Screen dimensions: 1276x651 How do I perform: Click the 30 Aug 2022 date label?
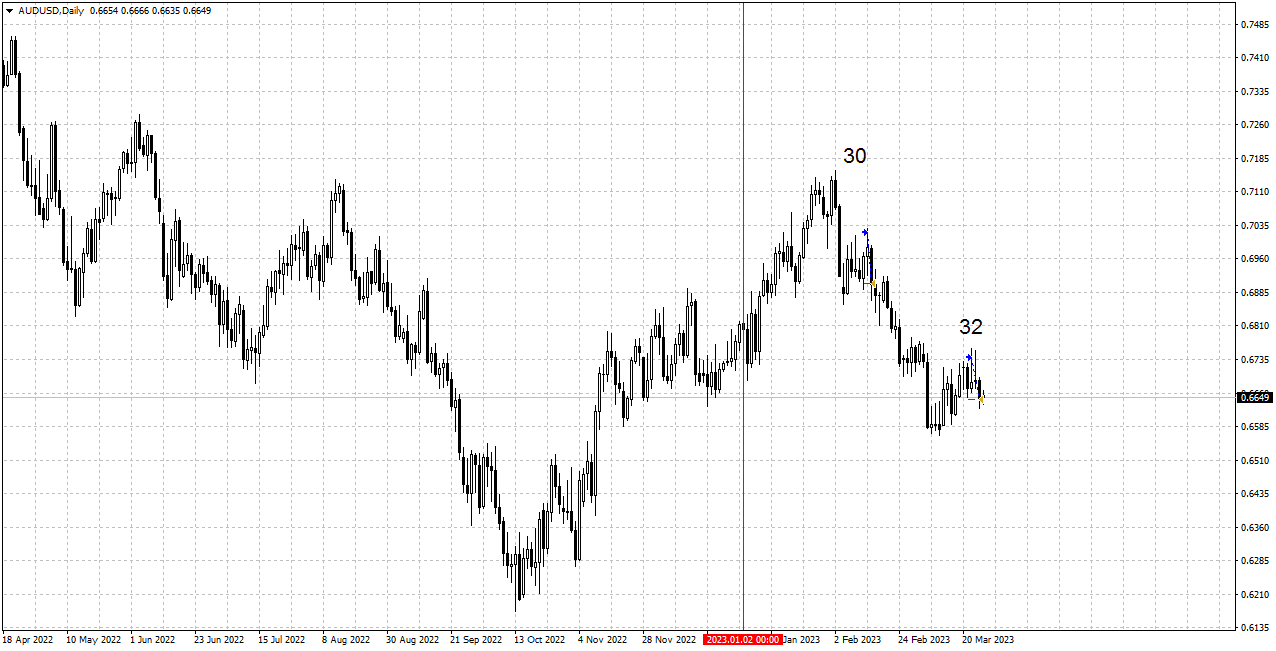pyautogui.click(x=412, y=639)
